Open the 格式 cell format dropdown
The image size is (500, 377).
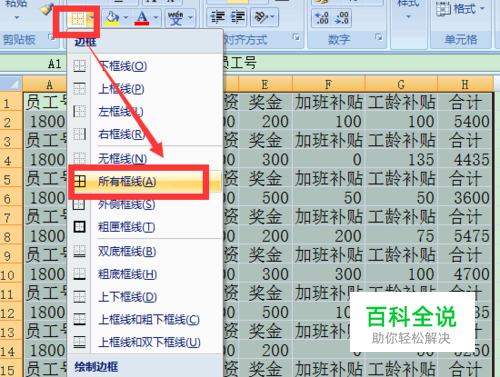pos(461,9)
